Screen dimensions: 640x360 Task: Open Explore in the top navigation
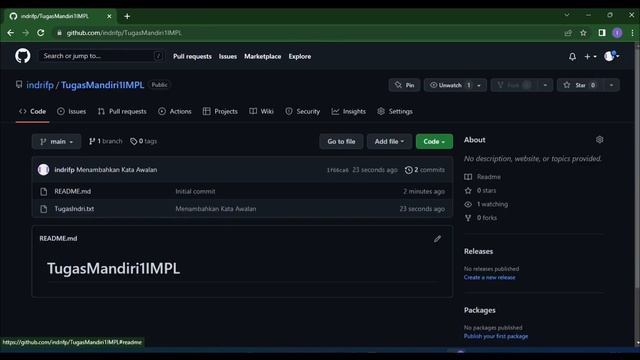(300, 56)
